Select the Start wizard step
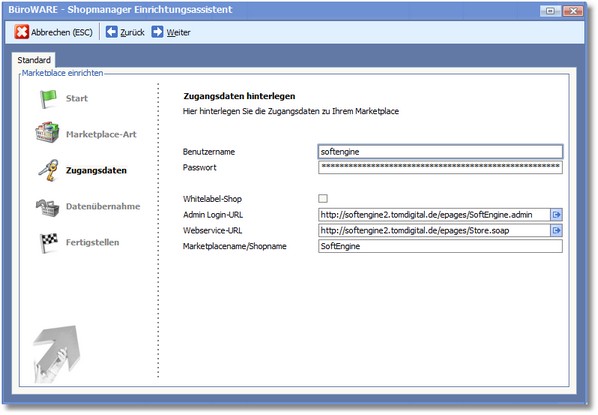Viewport: 598px width, 415px height. 77,98
